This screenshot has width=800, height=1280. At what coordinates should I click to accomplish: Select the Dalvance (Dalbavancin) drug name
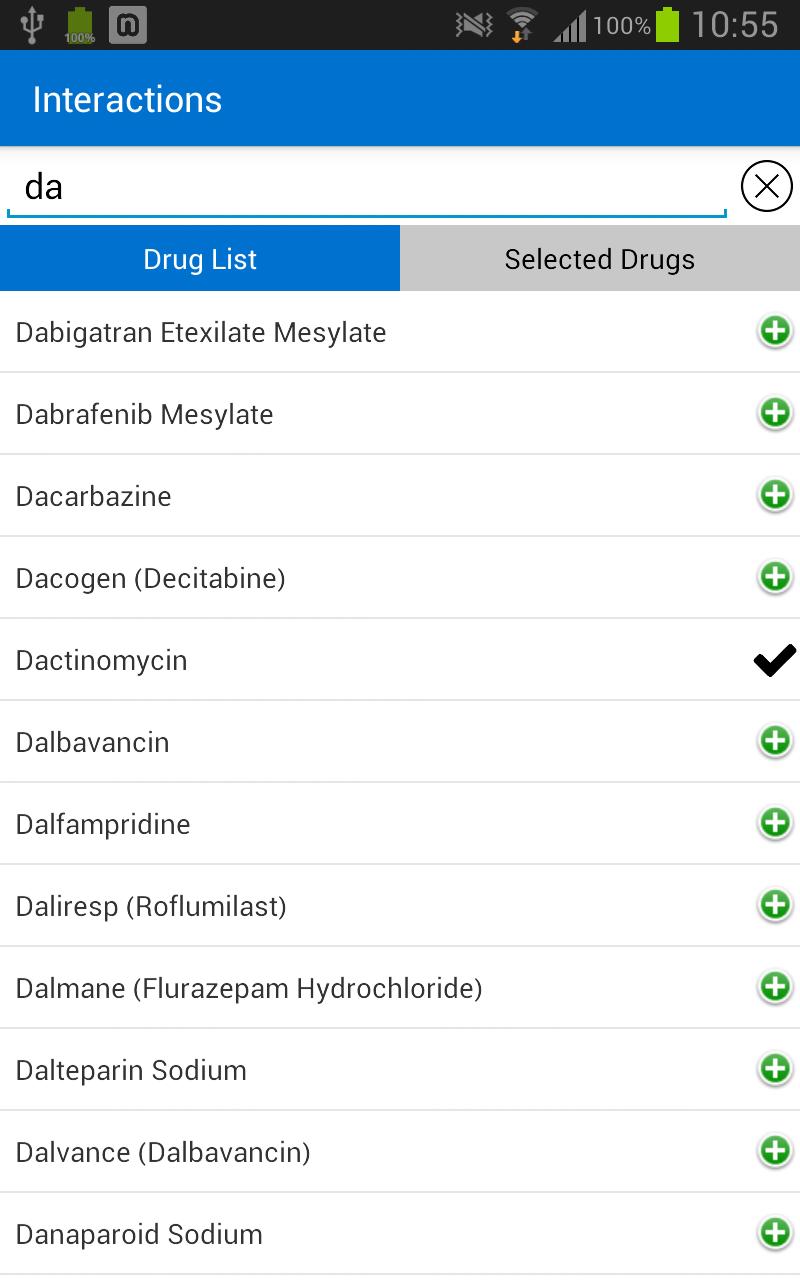pyautogui.click(x=163, y=1152)
